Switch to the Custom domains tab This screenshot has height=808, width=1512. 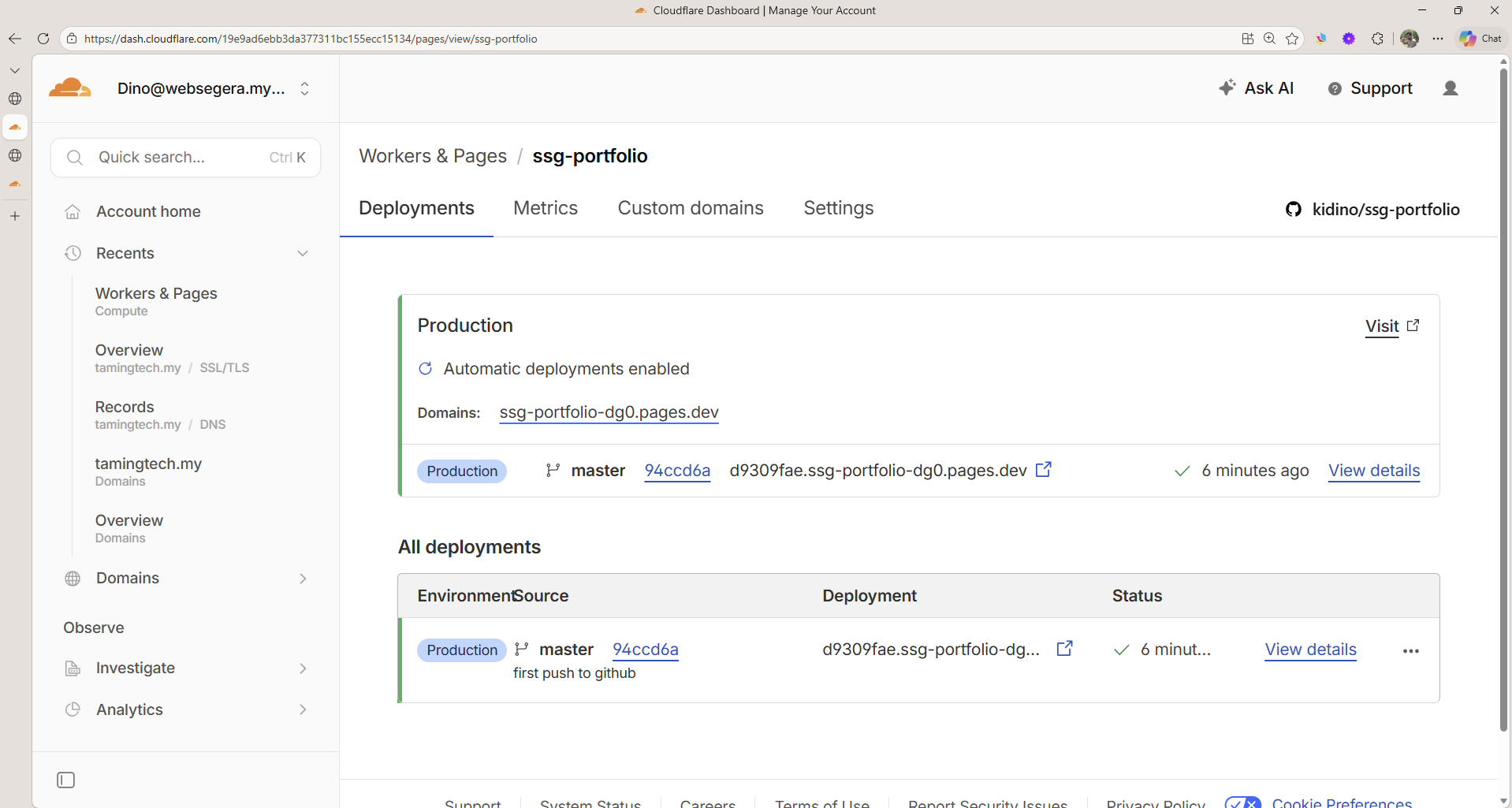click(x=691, y=208)
